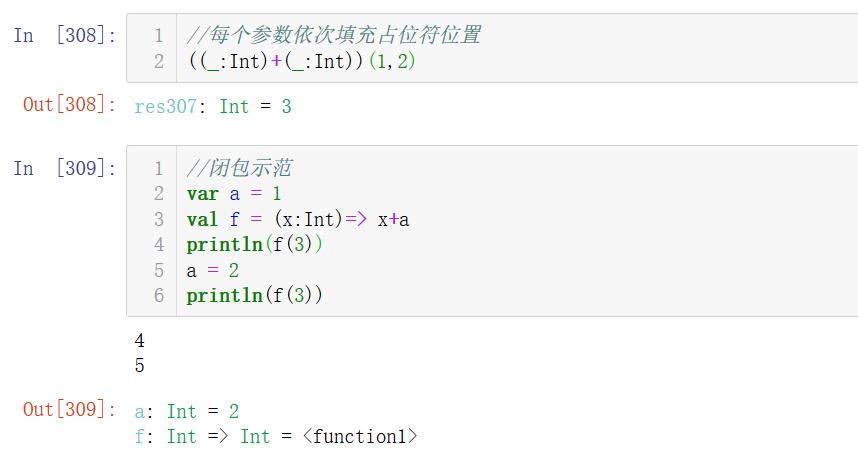
Task: Place cursor on the //闭包示范 comment line
Action: (239, 168)
